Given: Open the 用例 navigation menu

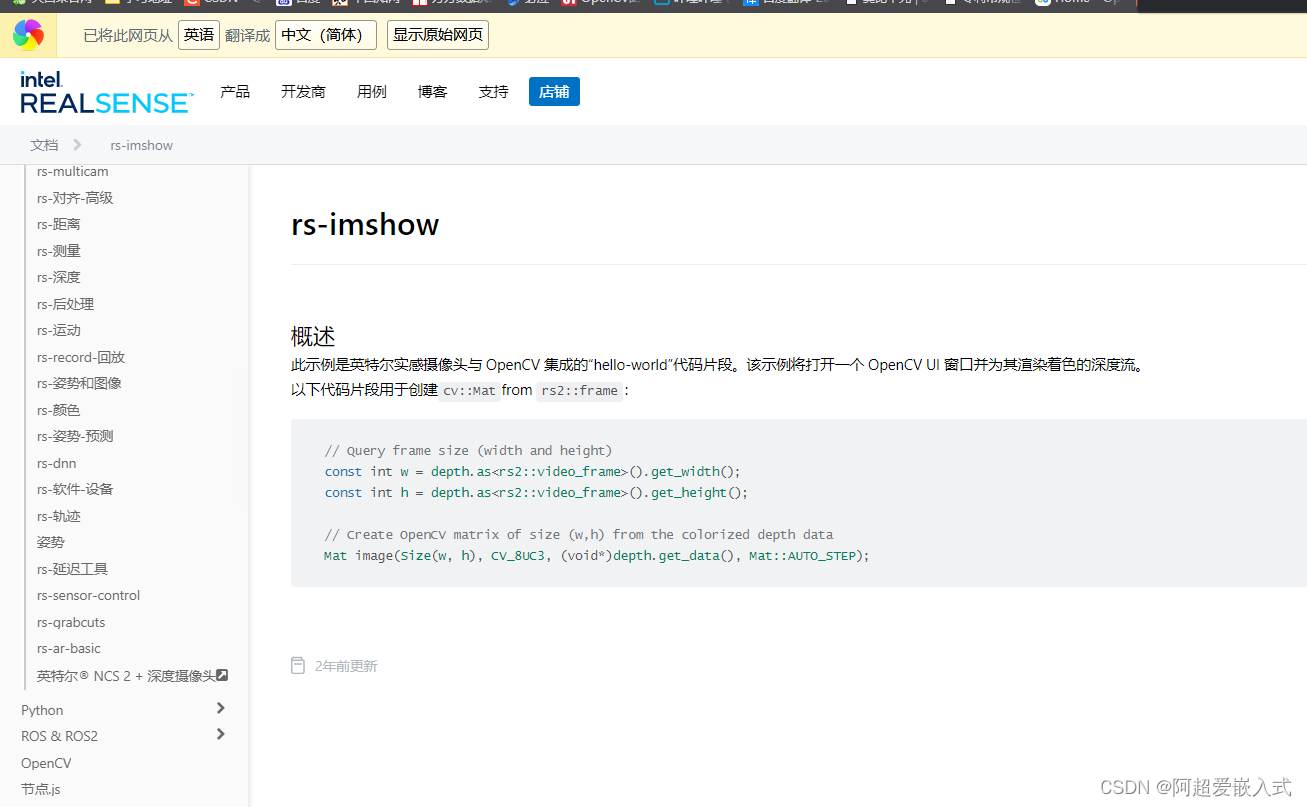Looking at the screenshot, I should click(372, 92).
